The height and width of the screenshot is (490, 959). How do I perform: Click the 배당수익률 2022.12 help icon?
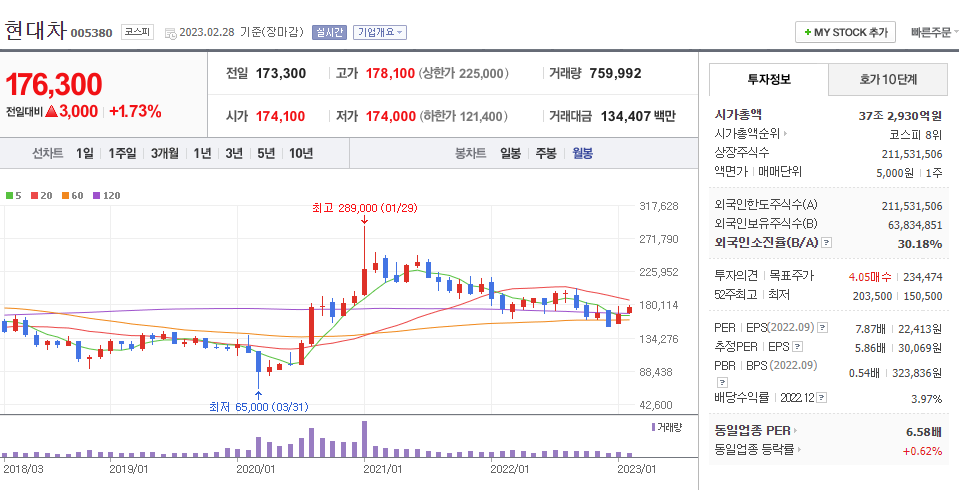coord(821,398)
